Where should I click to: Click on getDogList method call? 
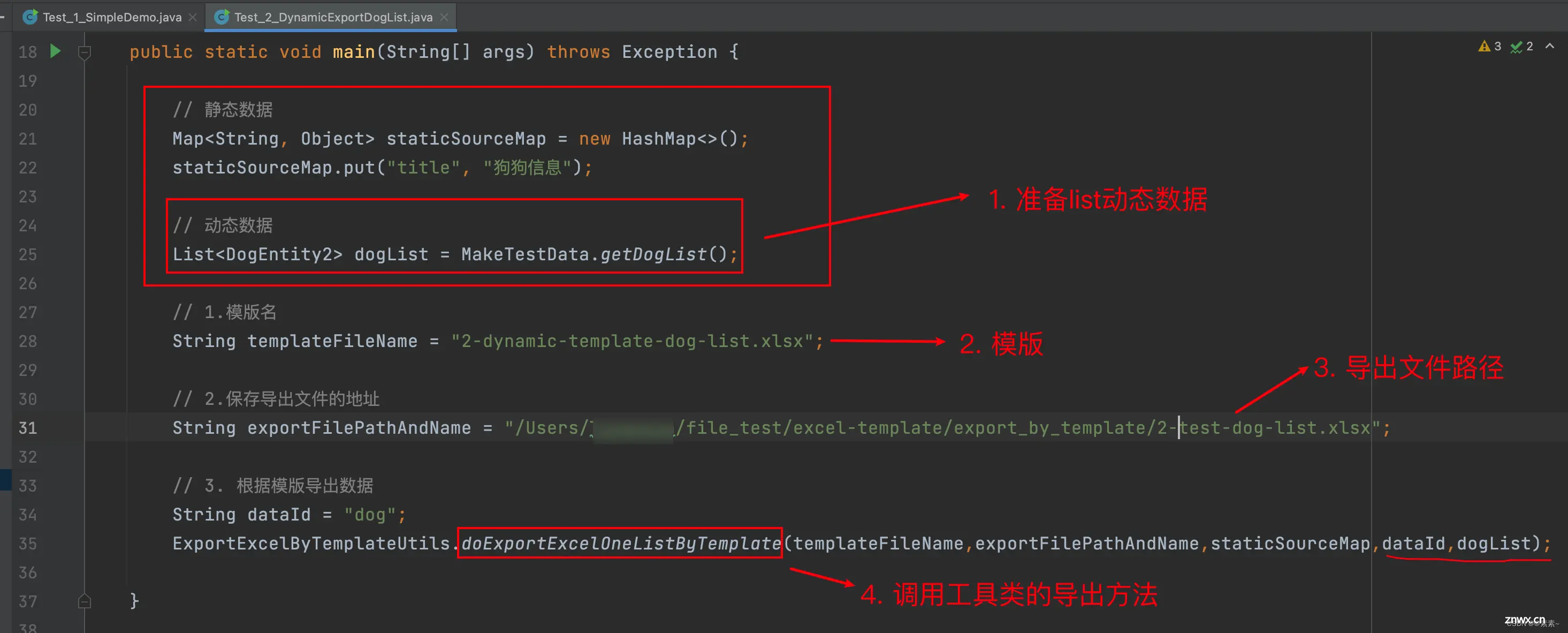coord(654,254)
